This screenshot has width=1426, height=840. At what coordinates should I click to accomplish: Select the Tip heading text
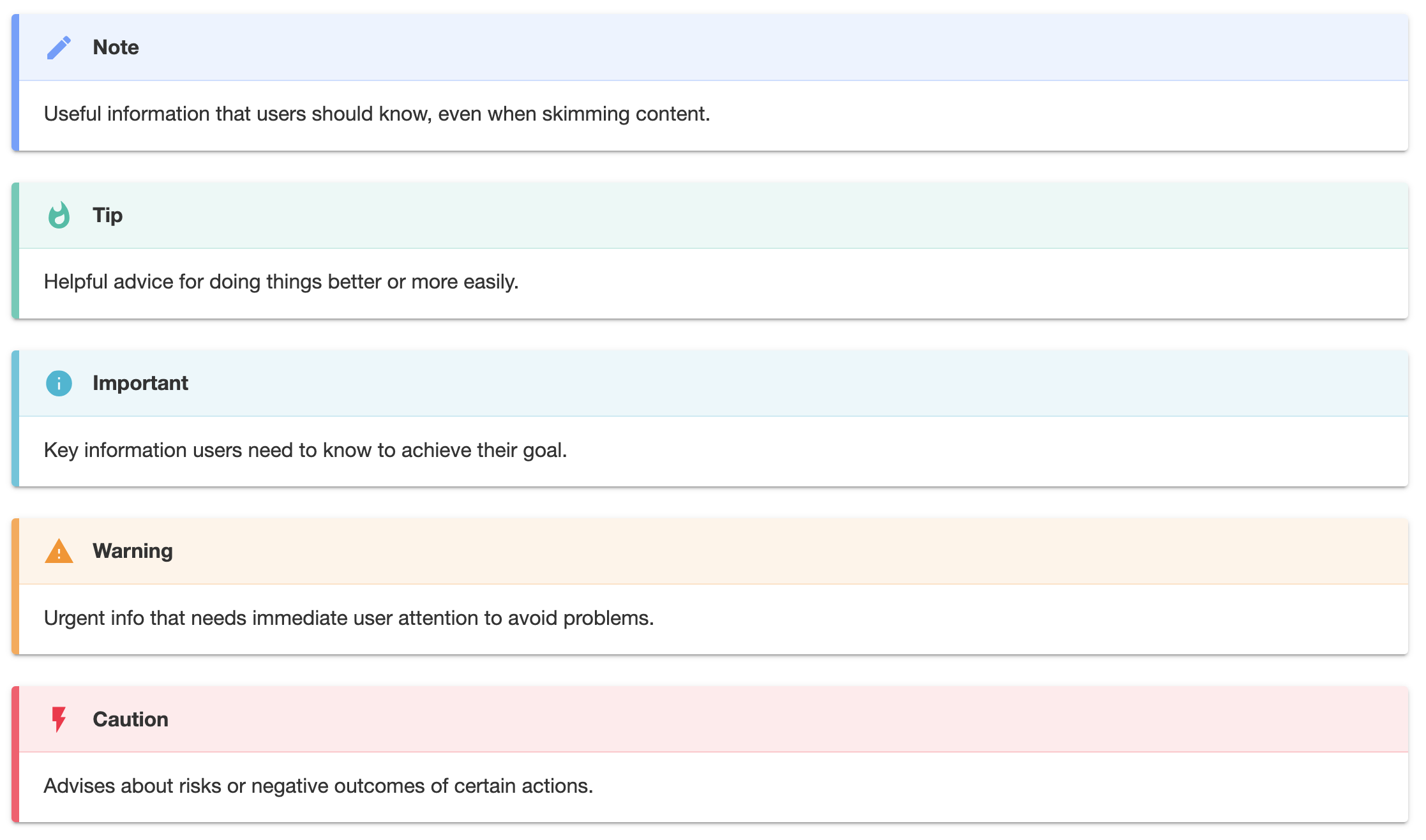pos(107,216)
